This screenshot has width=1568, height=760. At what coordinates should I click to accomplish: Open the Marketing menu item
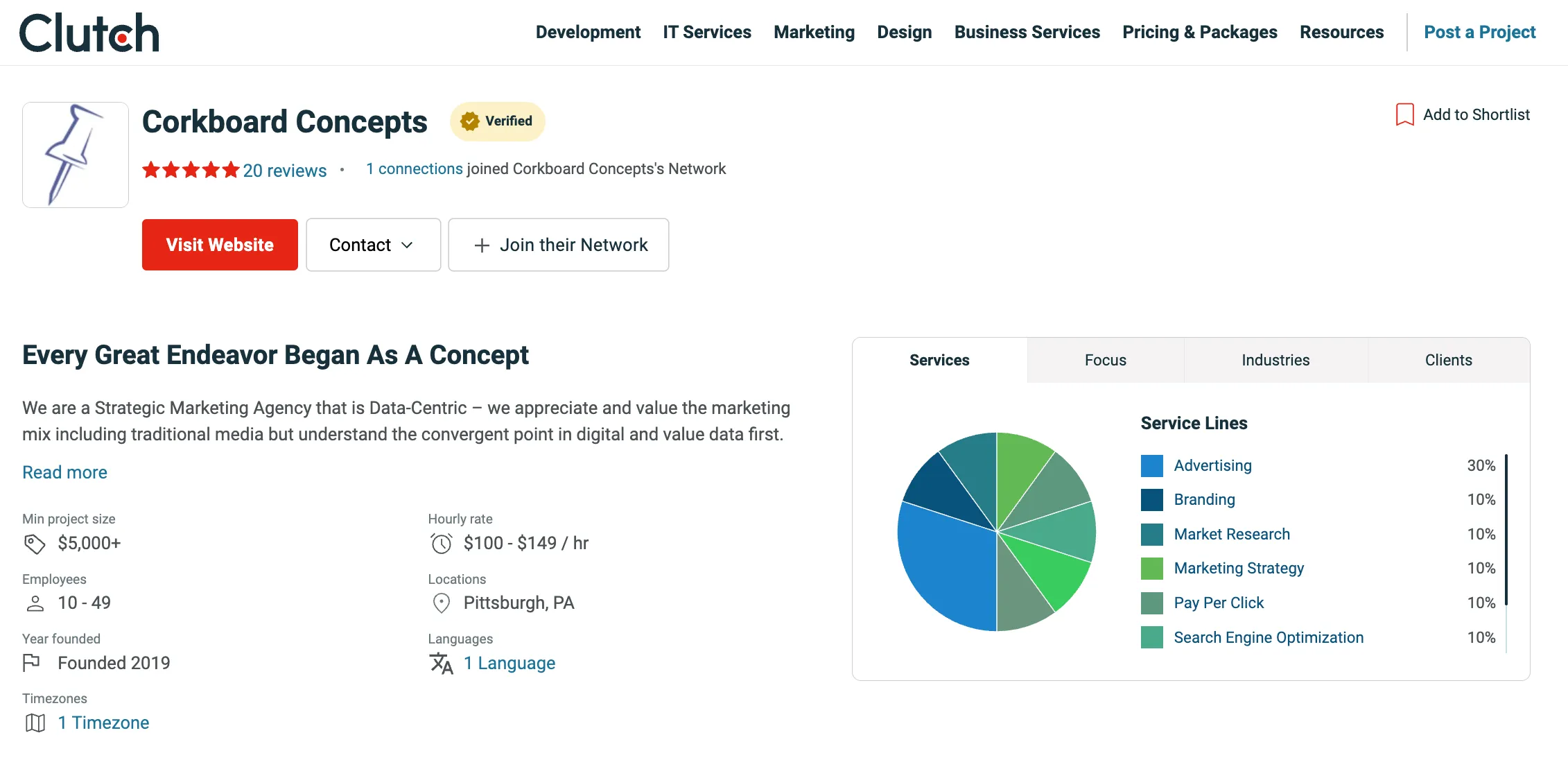[x=814, y=32]
